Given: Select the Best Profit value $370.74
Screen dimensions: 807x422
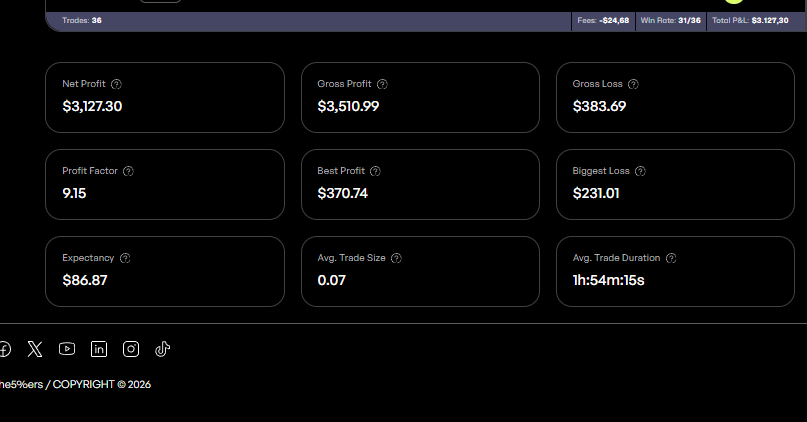Looking at the screenshot, I should [343, 194].
